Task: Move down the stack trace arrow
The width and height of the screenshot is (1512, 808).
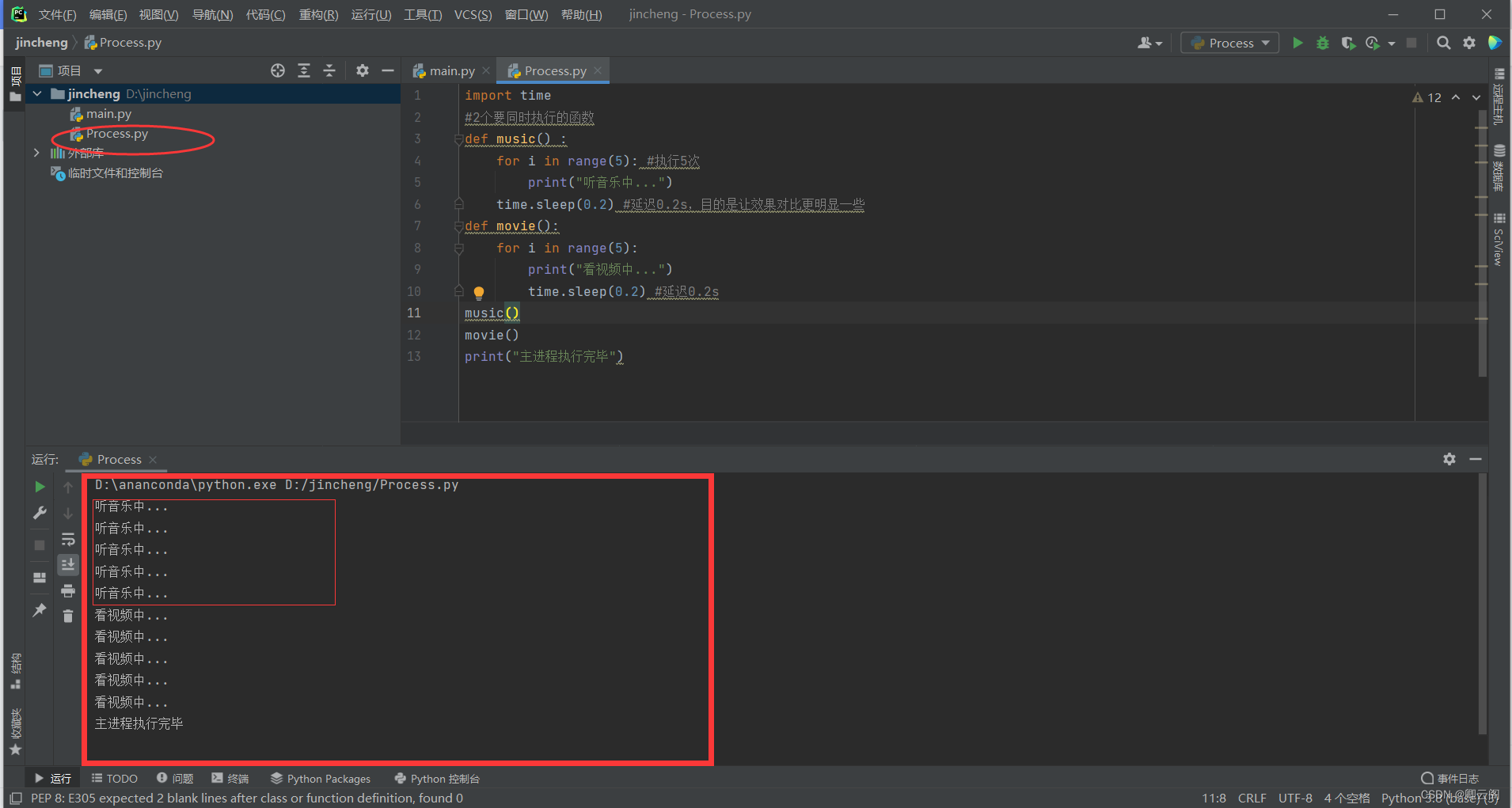Action: (x=68, y=513)
